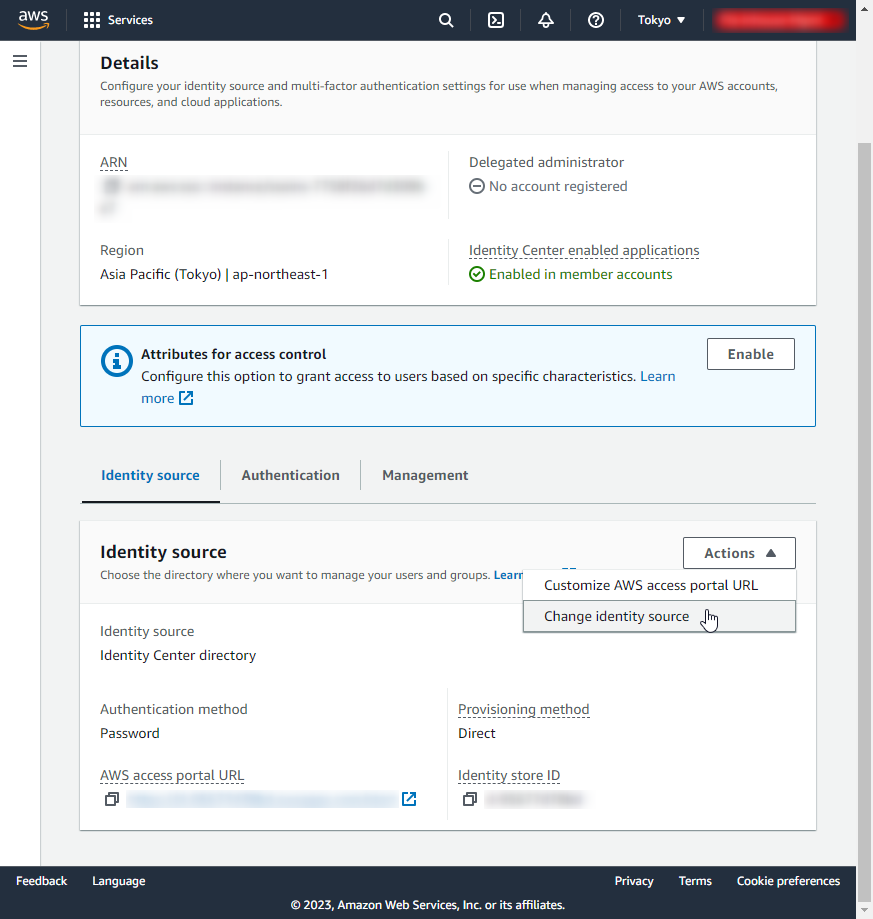
Task: Copy the Identity store ID
Action: coord(470,799)
